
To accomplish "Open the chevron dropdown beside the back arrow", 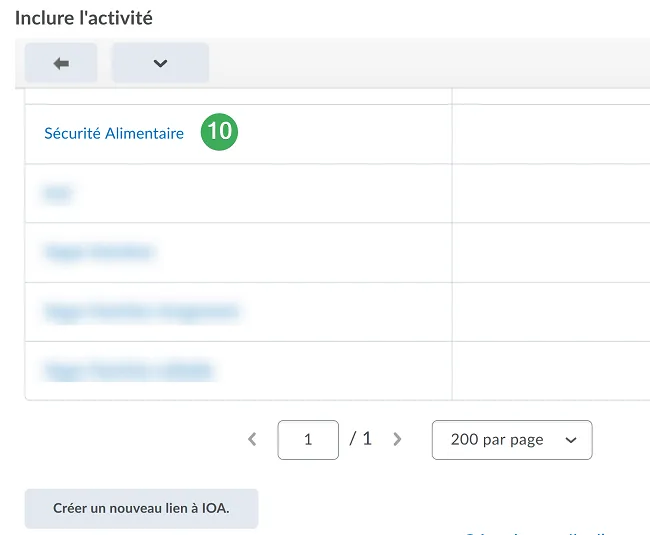I will 160,63.
